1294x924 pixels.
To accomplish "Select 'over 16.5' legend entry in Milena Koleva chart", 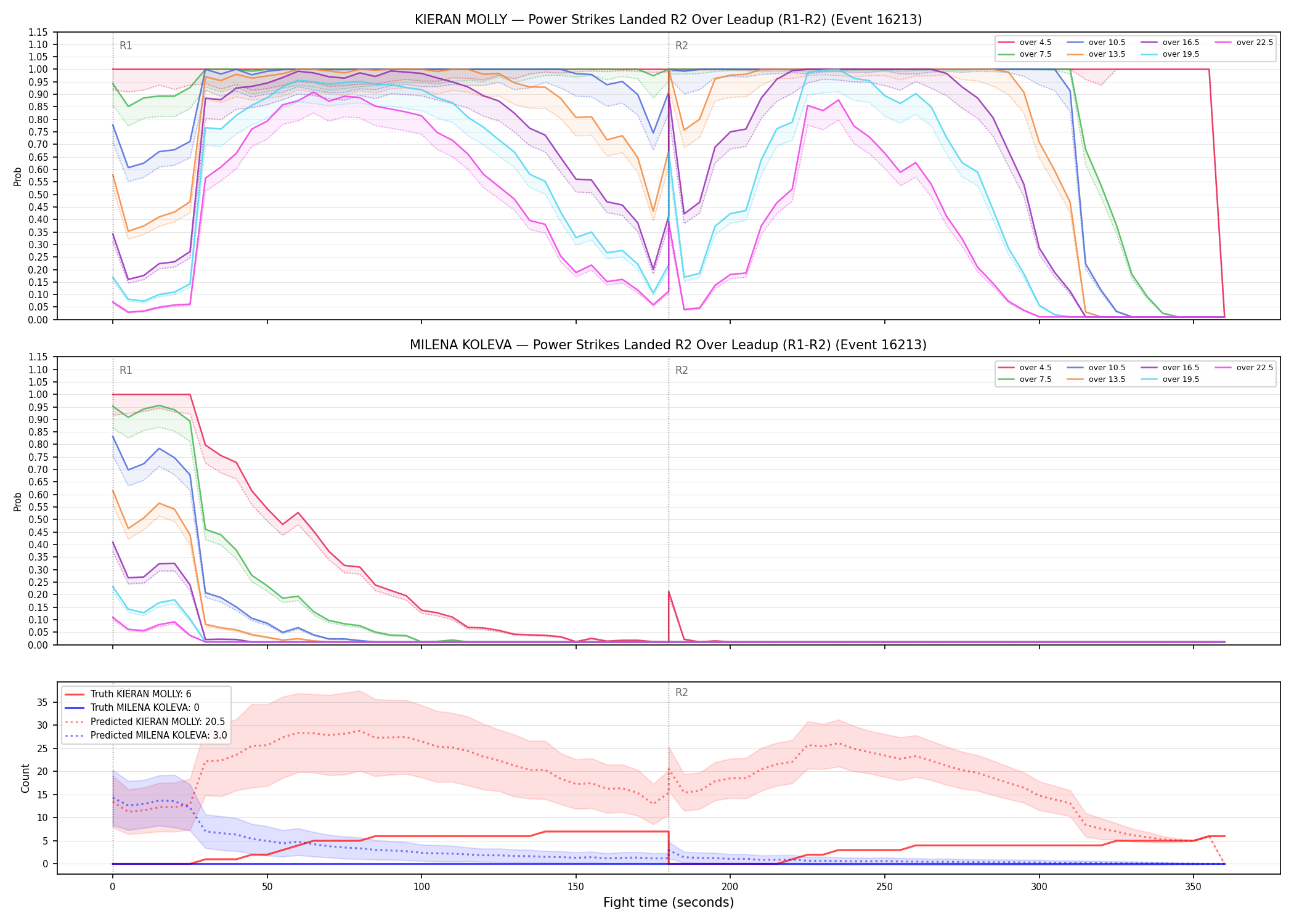I will [1170, 368].
